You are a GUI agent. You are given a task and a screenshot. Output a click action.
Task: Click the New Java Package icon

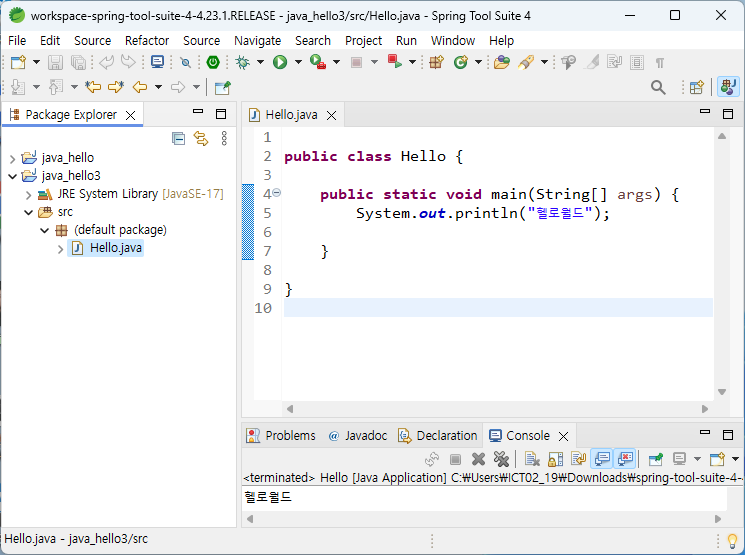436,62
